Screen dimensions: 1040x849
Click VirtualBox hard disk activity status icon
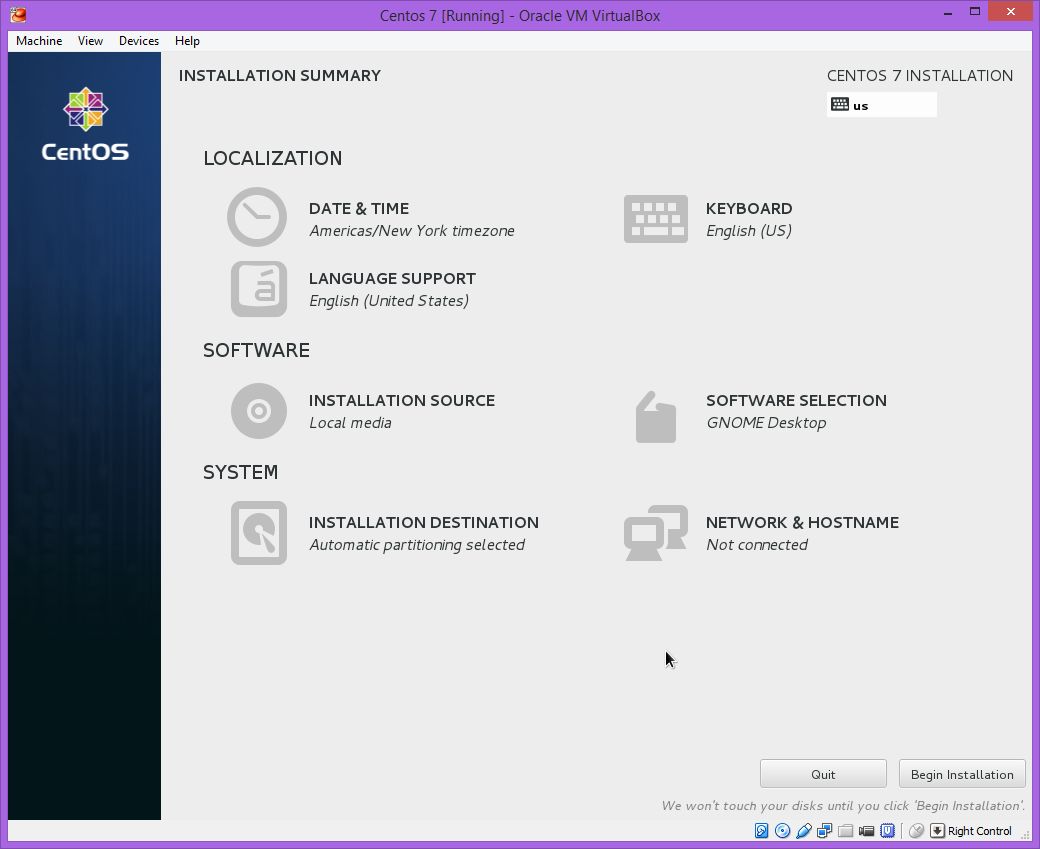[761, 830]
